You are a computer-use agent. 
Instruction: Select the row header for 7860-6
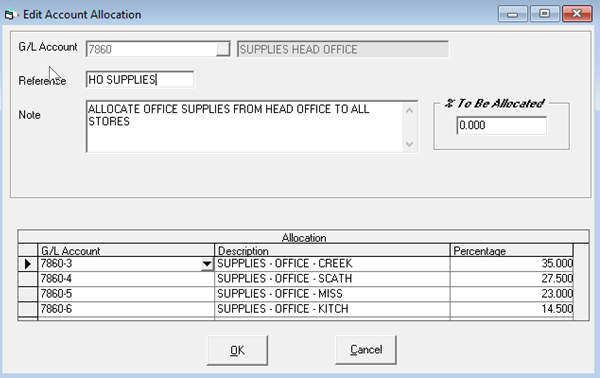tap(28, 309)
